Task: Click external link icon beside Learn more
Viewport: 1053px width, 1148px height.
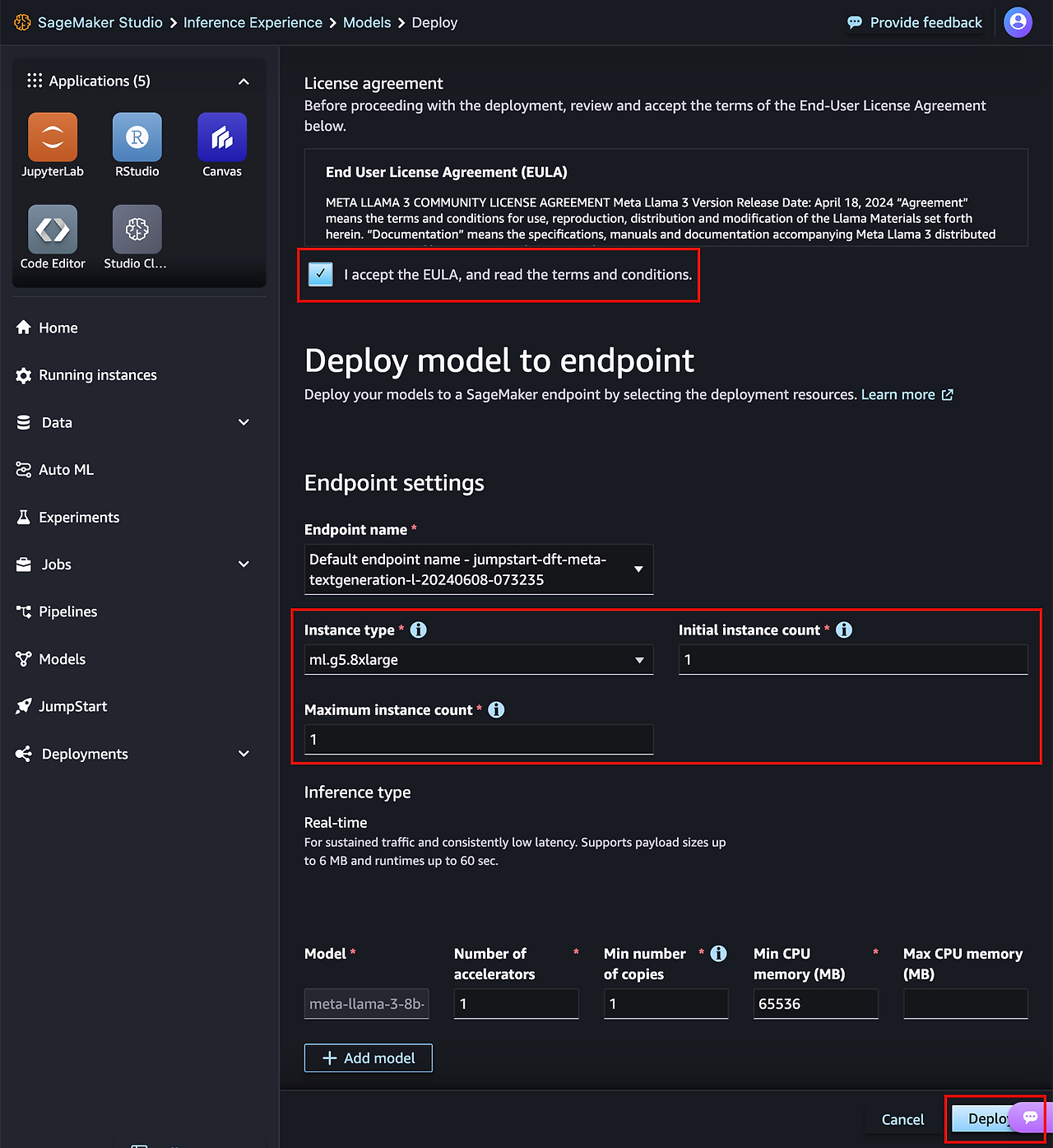Action: click(x=947, y=394)
